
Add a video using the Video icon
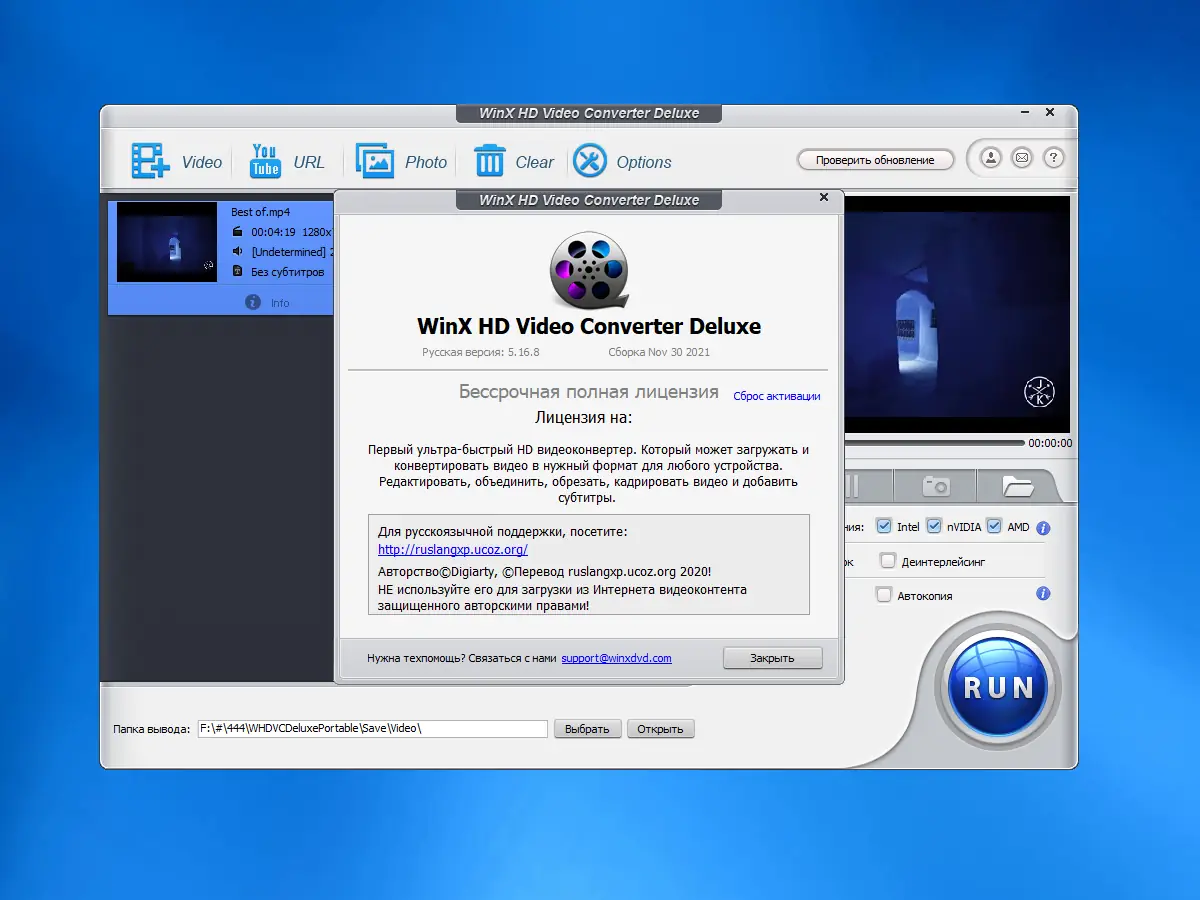point(149,160)
